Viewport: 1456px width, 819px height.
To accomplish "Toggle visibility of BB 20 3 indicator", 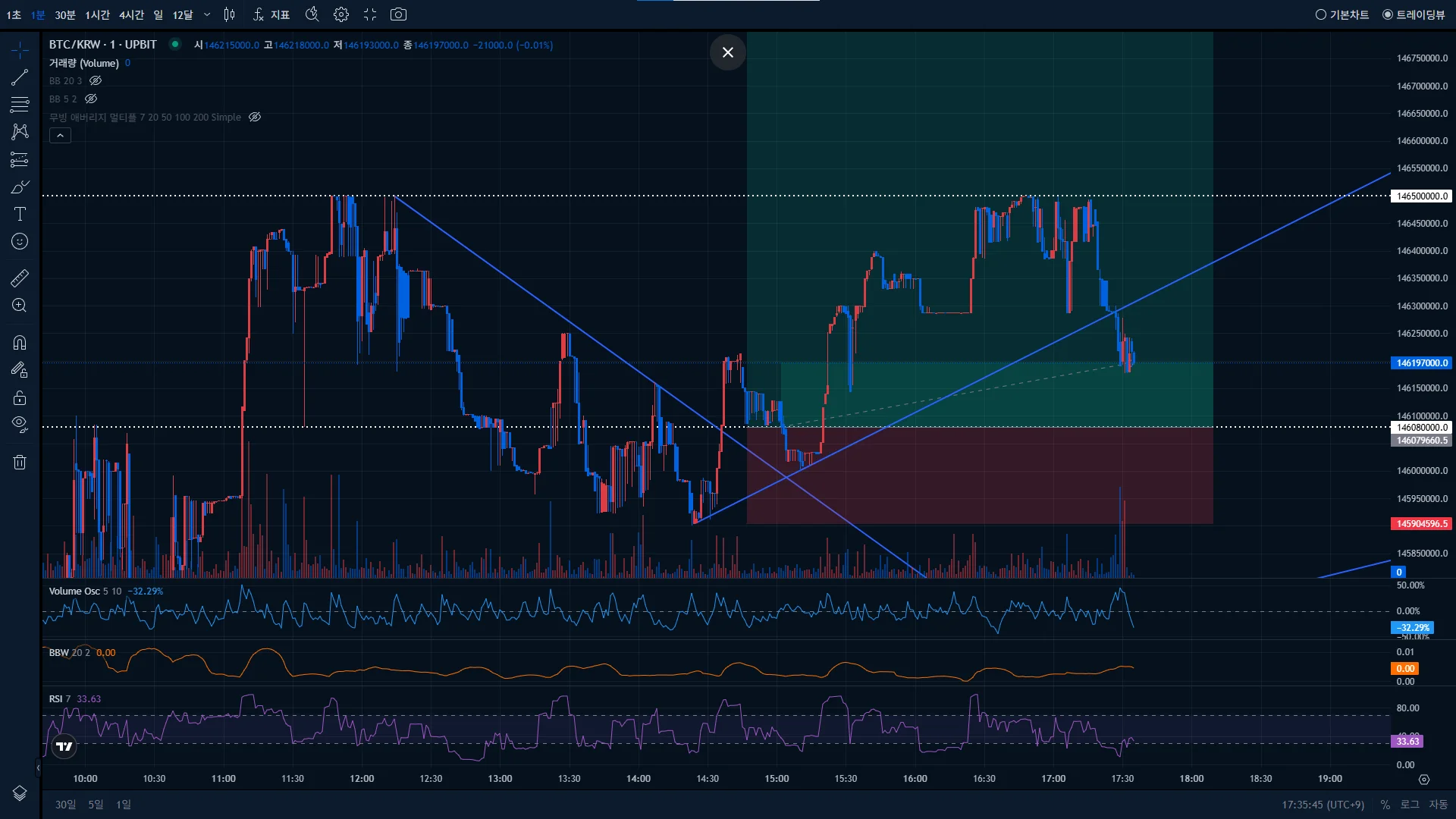I will [x=96, y=80].
